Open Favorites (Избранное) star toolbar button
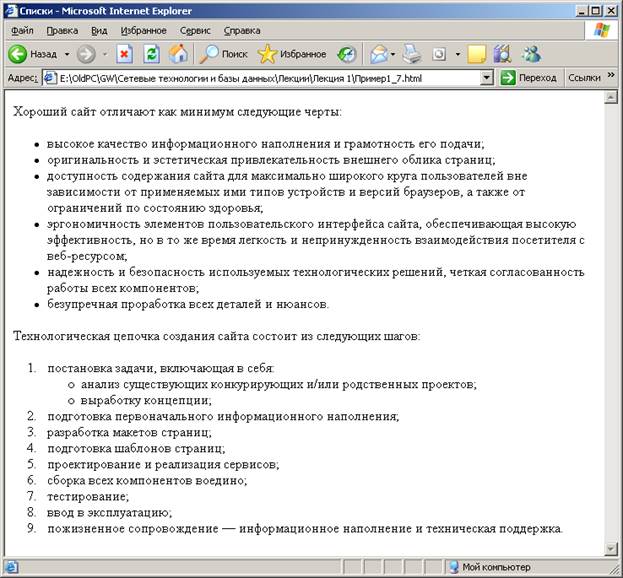 click(x=292, y=54)
